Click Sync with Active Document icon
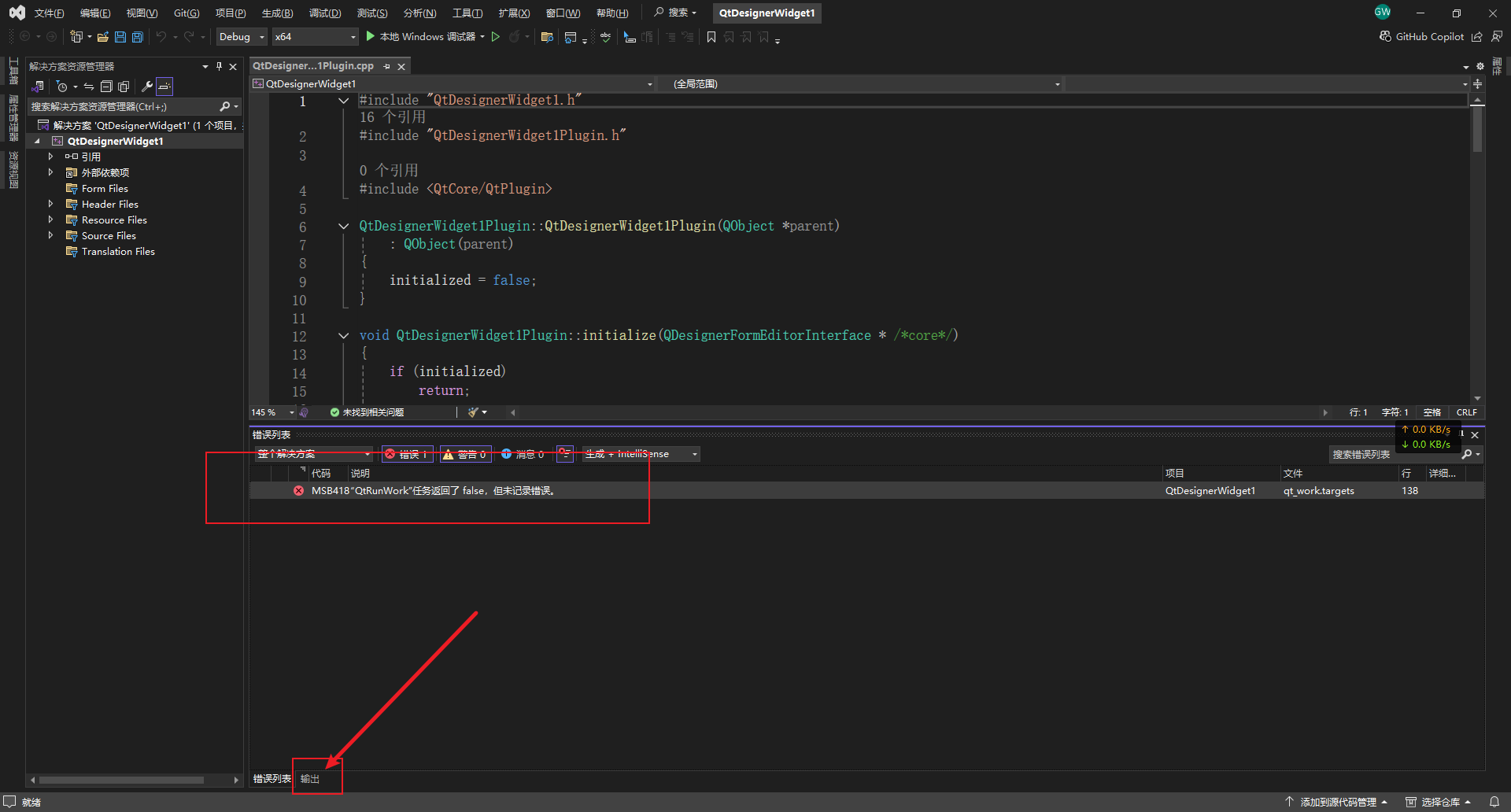Viewport: 1511px width, 812px height. pyautogui.click(x=89, y=87)
